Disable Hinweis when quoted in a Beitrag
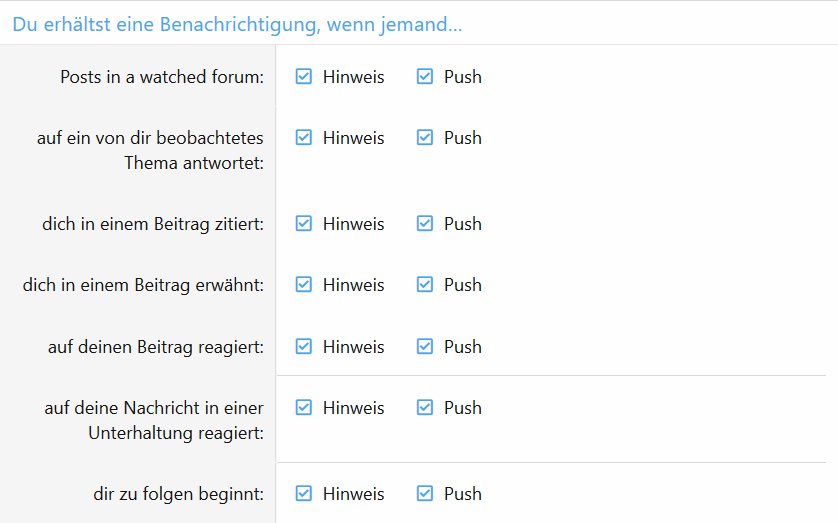Image resolution: width=838 pixels, height=523 pixels. pos(304,224)
